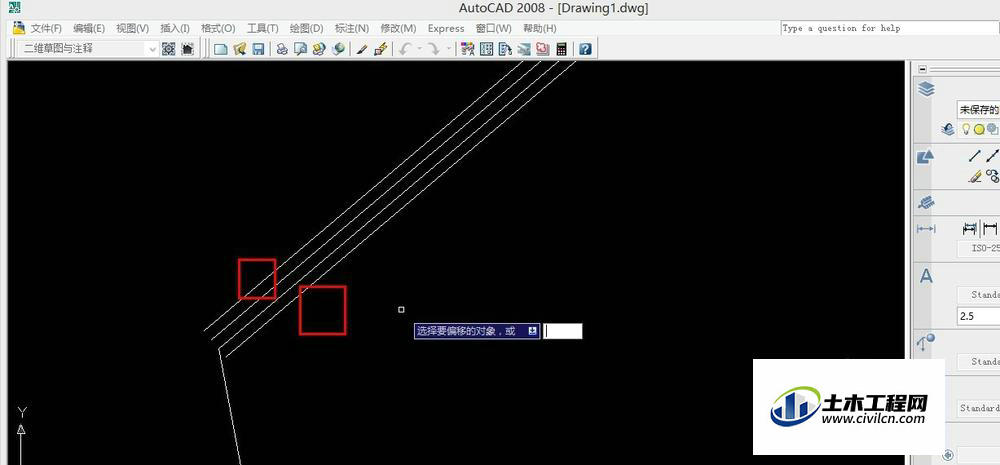The image size is (1000, 465).
Task: Click the Undo arrow
Action: 405,48
